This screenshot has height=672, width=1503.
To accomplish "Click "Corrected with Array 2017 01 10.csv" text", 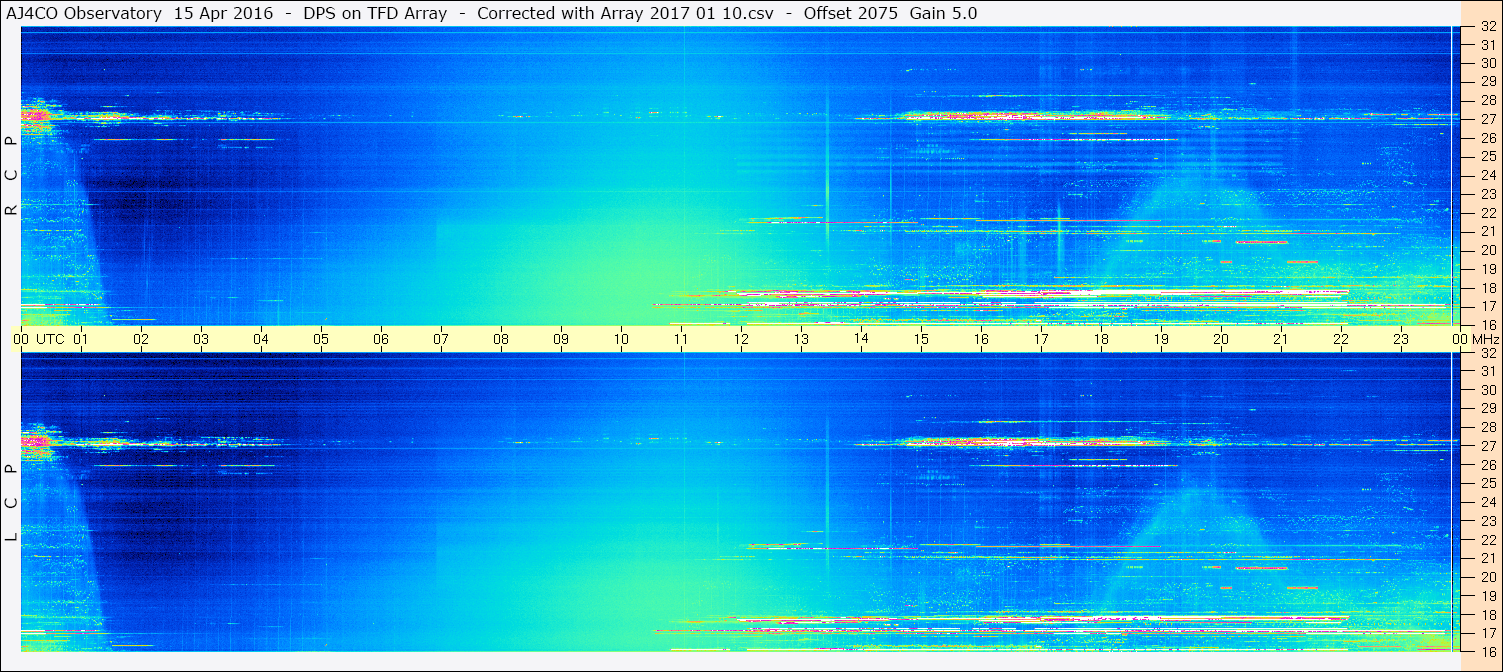I will click(x=625, y=14).
